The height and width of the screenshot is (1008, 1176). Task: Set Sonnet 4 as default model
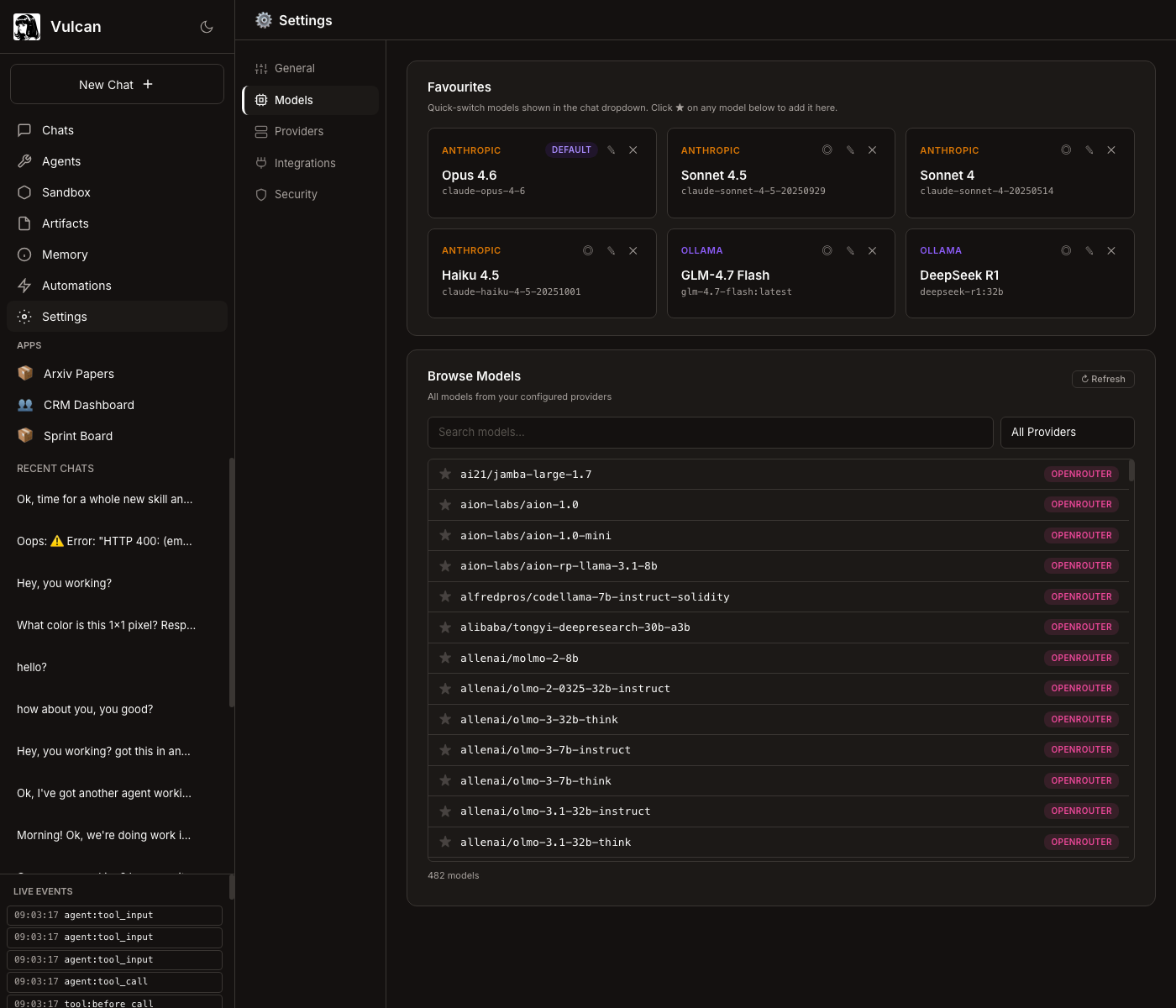pos(1066,150)
